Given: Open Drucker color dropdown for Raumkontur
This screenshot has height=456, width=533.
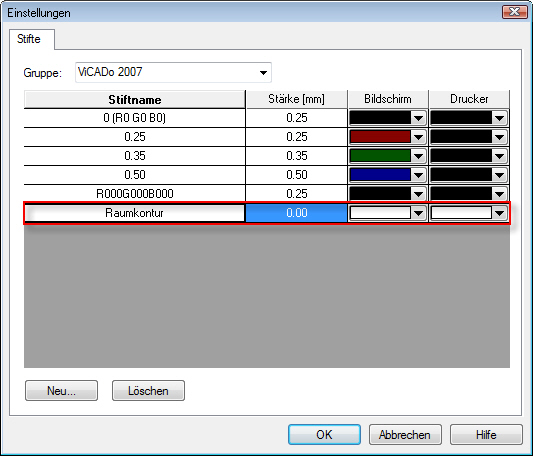Looking at the screenshot, I should pyautogui.click(x=500, y=213).
